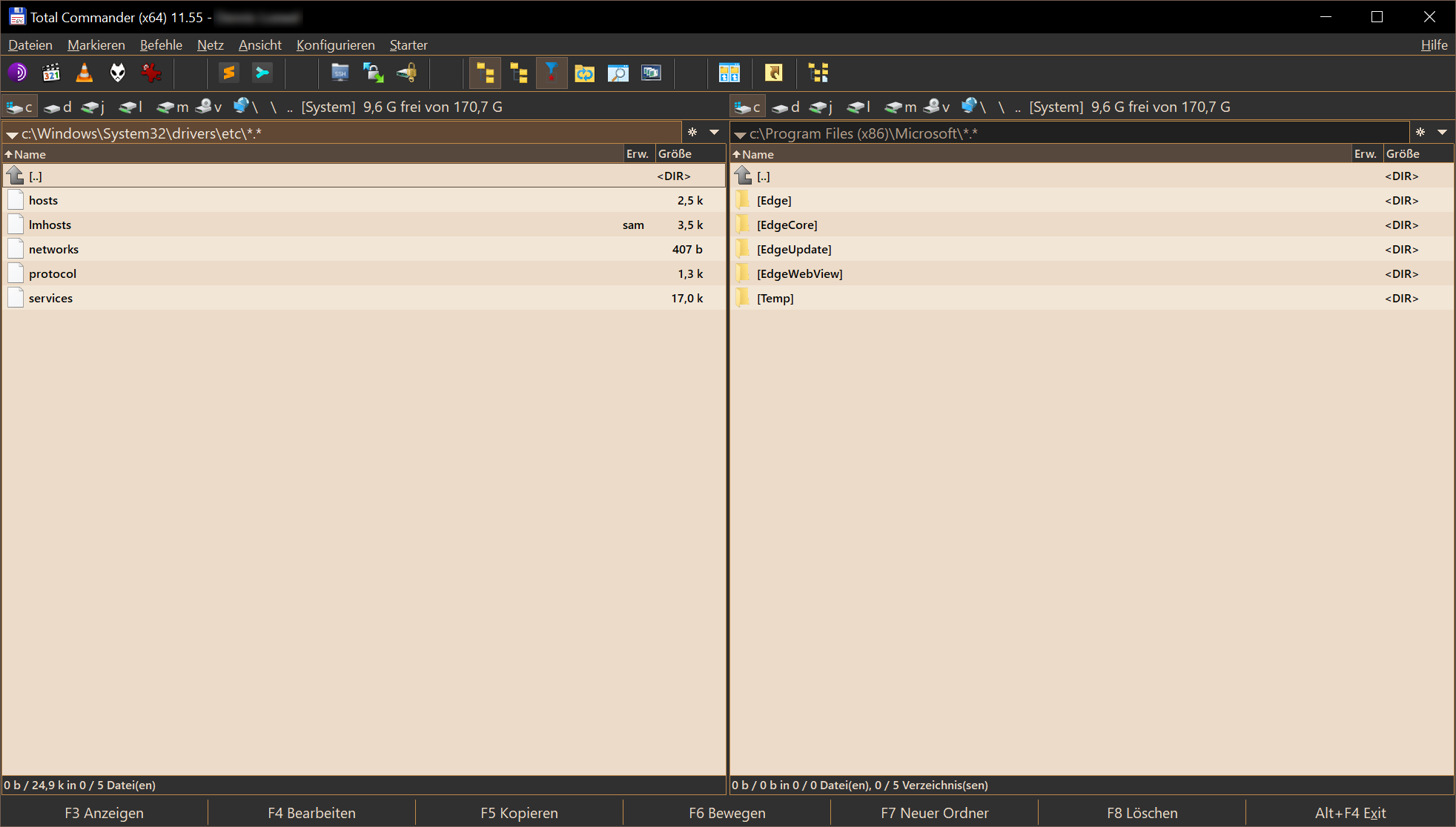Toggle the left panel tree view icon

point(485,73)
